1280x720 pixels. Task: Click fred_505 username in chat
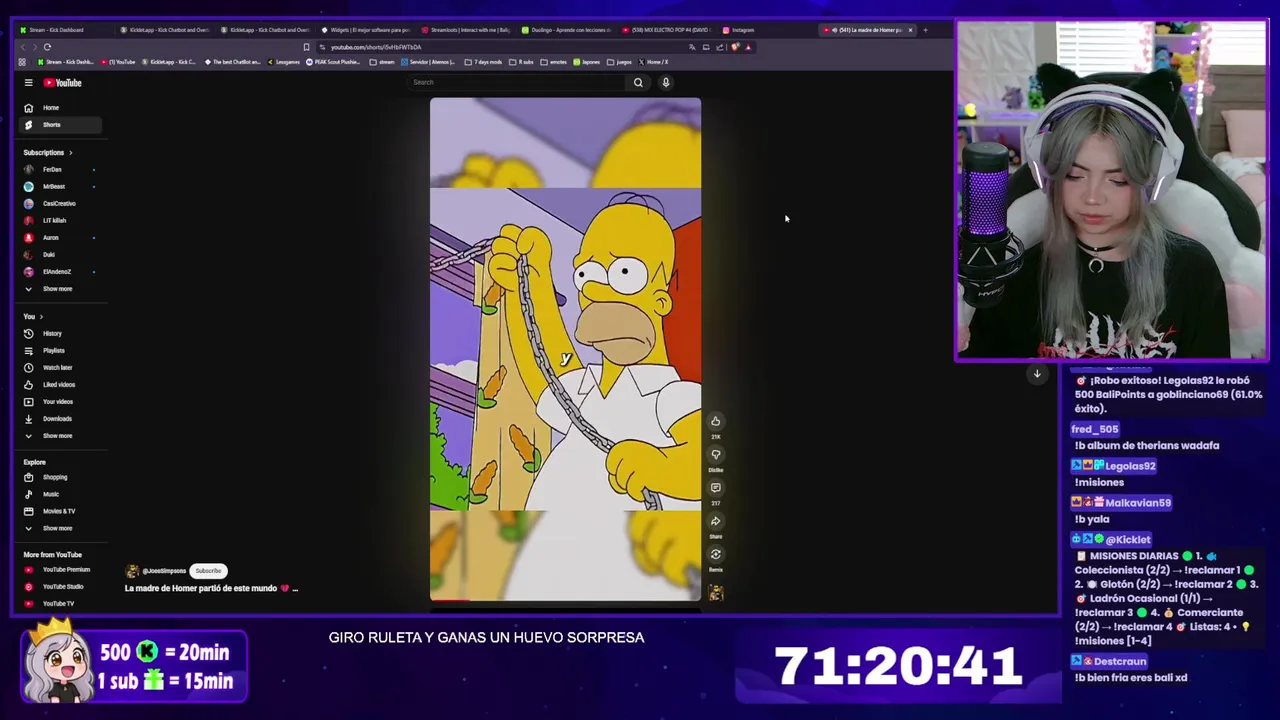[x=1095, y=429]
